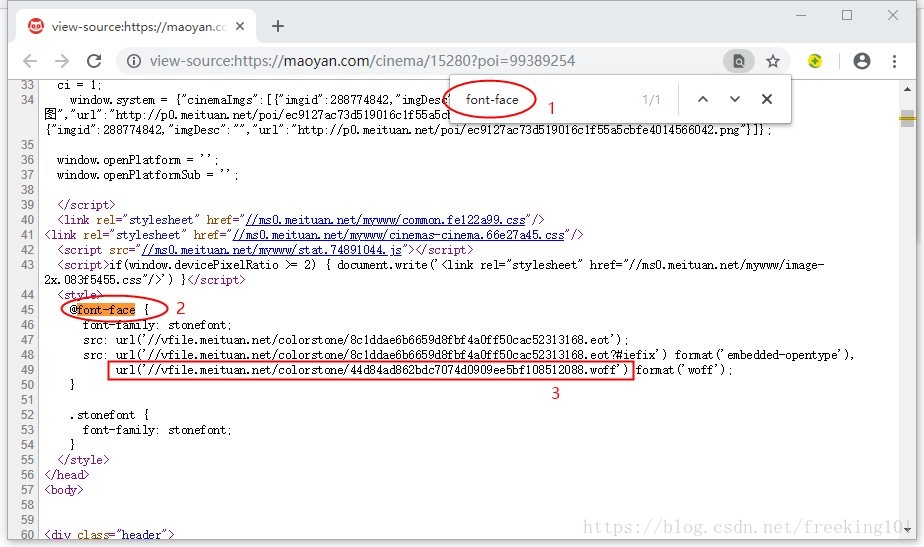Viewport: 924px width, 547px height.
Task: Open the cinemas-cinema.66e27a45.css link
Action: (398, 235)
